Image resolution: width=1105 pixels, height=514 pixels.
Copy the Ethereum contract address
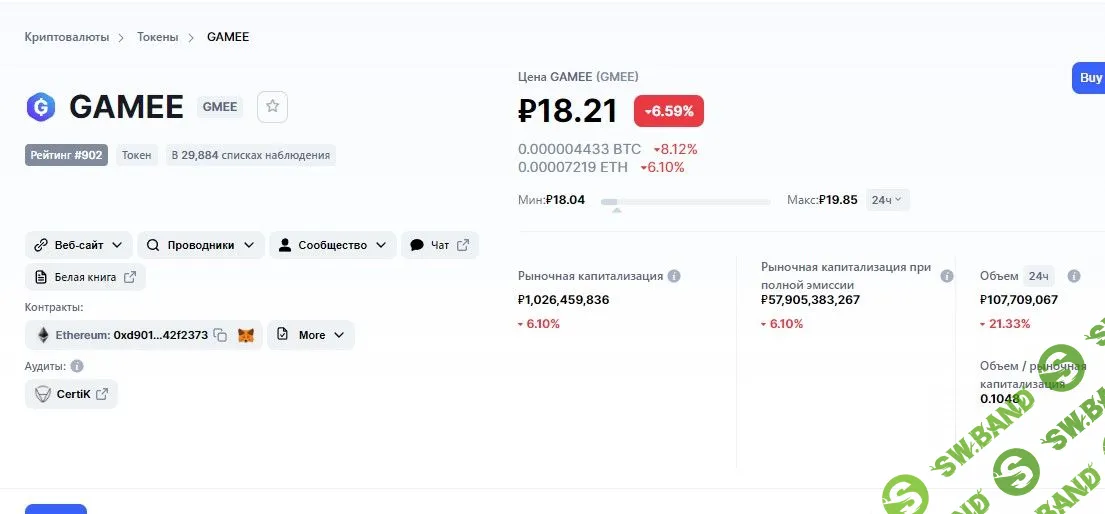(x=220, y=335)
